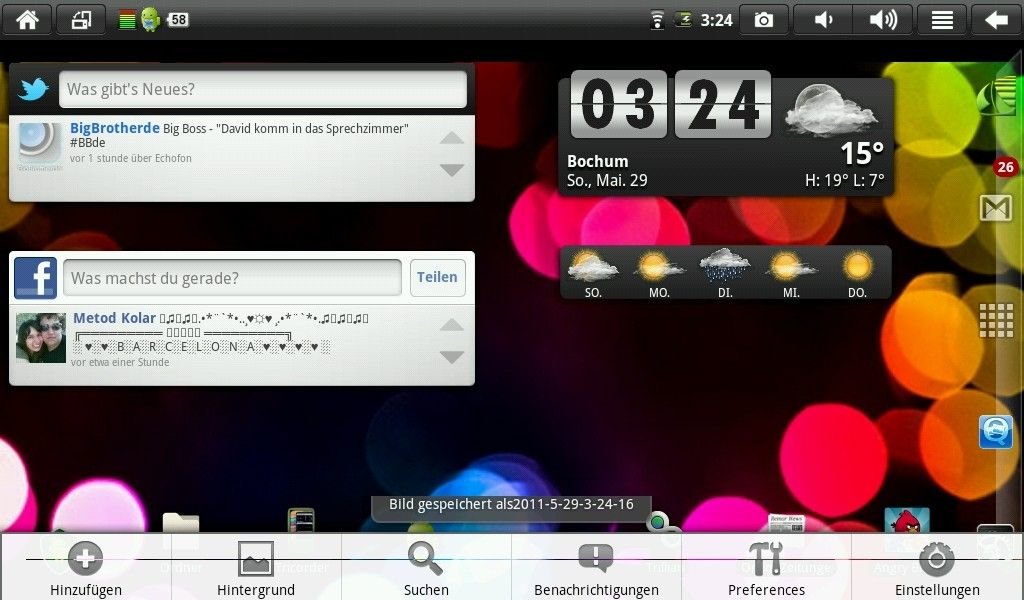Show next Facebook post with down arrow
This screenshot has width=1024, height=600.
point(452,357)
